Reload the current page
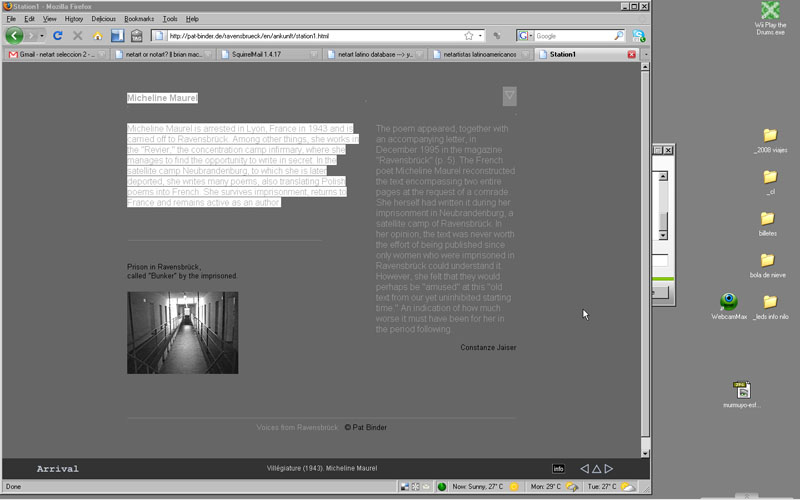This screenshot has height=500, width=800. coord(58,36)
